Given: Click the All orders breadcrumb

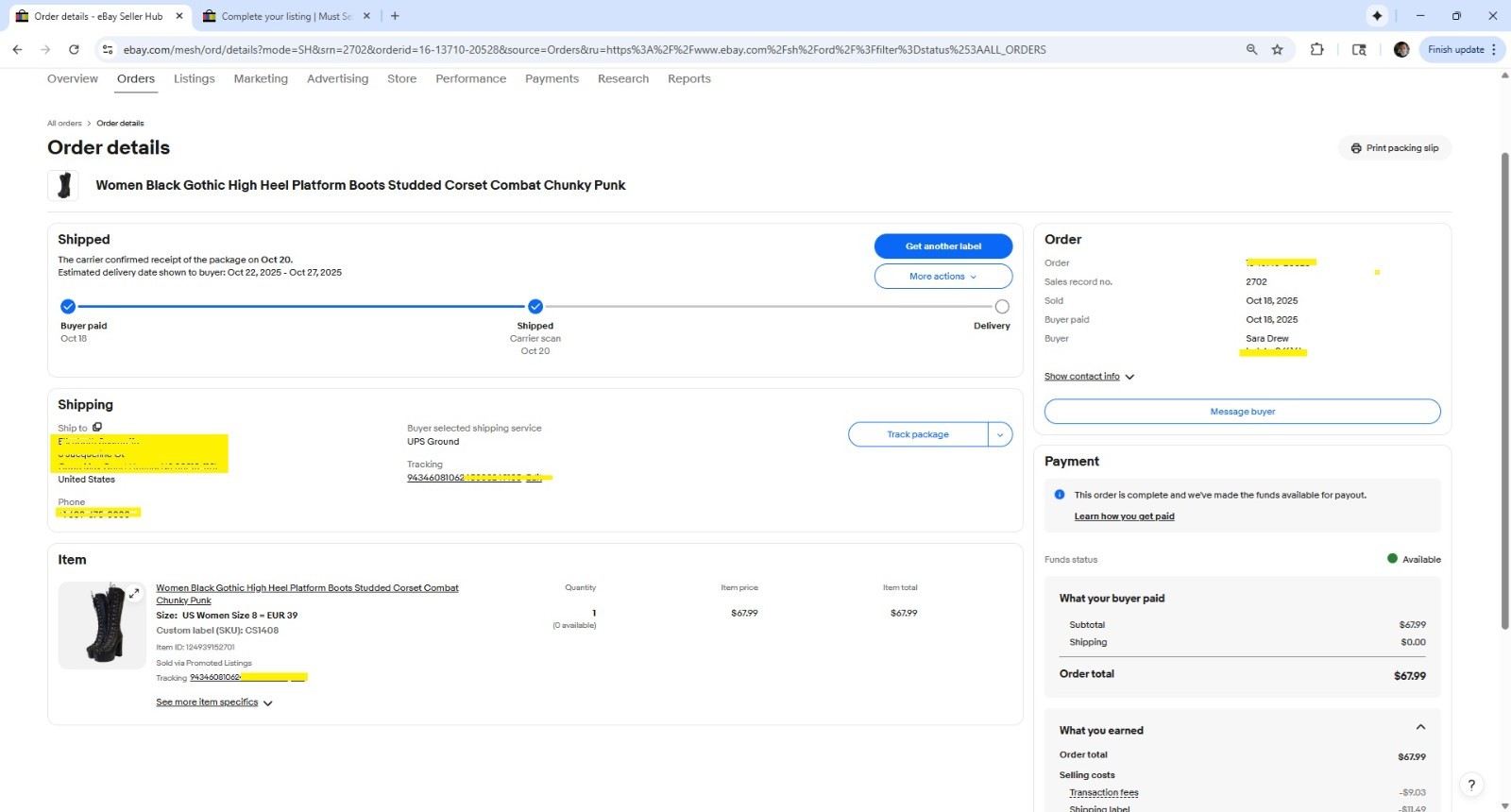Looking at the screenshot, I should [64, 124].
